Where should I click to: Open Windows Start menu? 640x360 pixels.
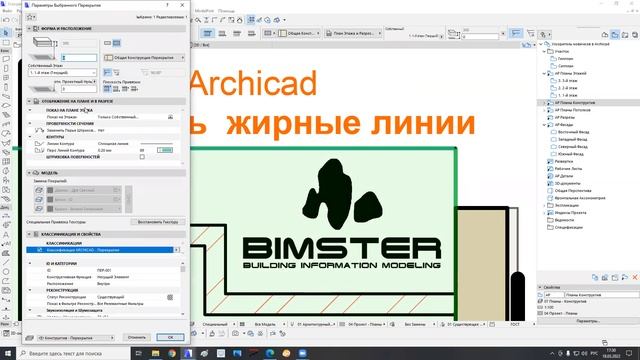click(x=7, y=353)
